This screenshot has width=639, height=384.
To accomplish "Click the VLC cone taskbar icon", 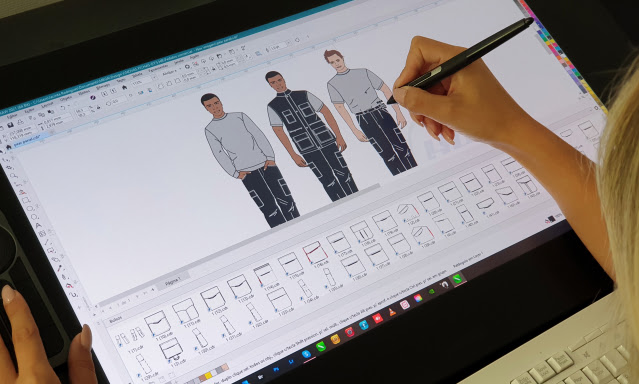I will pyautogui.click(x=392, y=312).
